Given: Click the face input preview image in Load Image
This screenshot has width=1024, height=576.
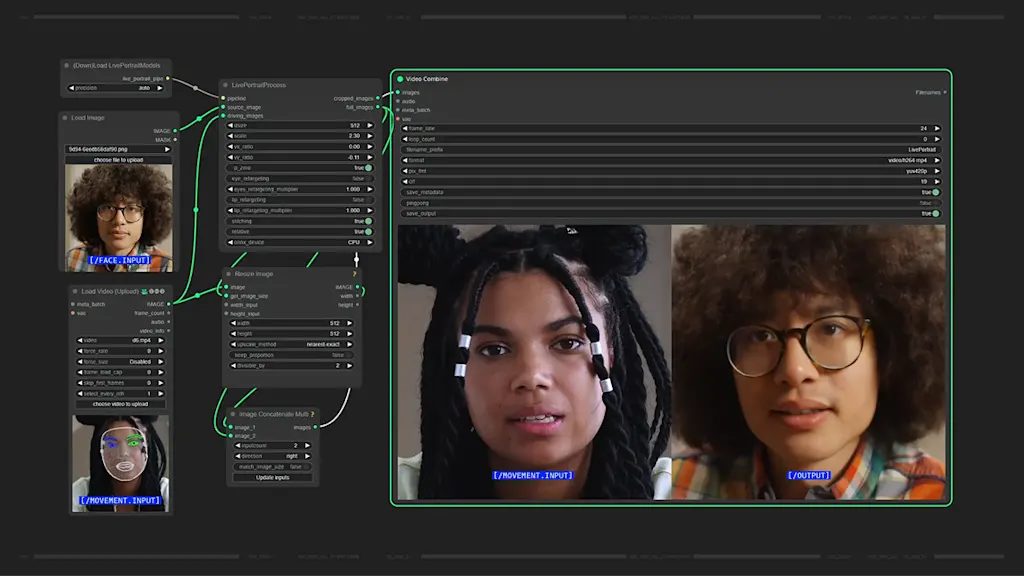Looking at the screenshot, I should coord(119,217).
